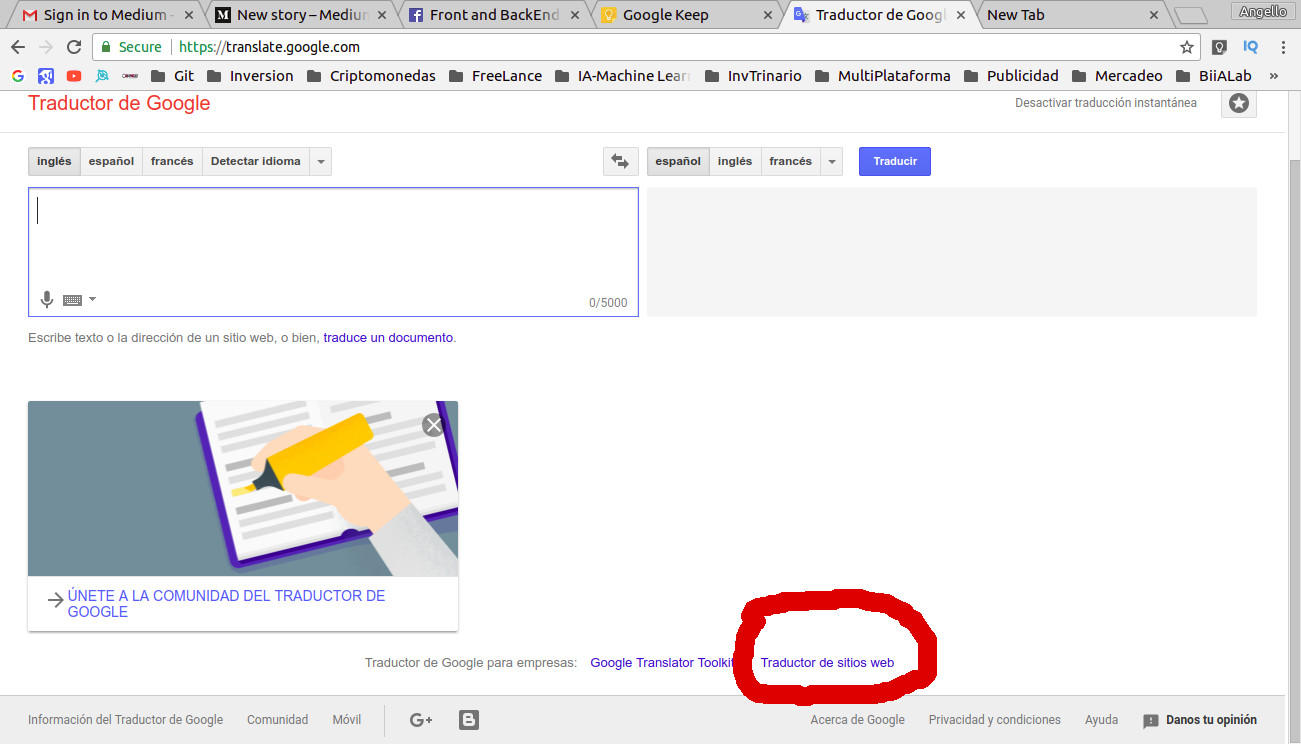Image resolution: width=1301 pixels, height=744 pixels.
Task: Open the Phrasebook star icon
Action: pyautogui.click(x=1239, y=103)
